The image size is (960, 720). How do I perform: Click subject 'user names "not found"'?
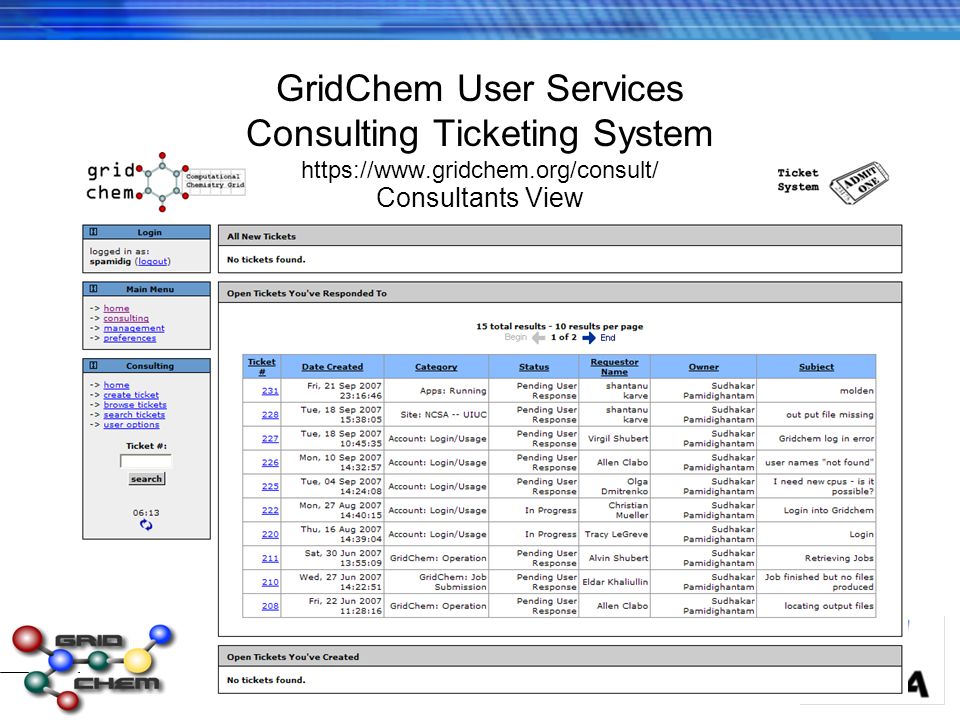tap(819, 462)
